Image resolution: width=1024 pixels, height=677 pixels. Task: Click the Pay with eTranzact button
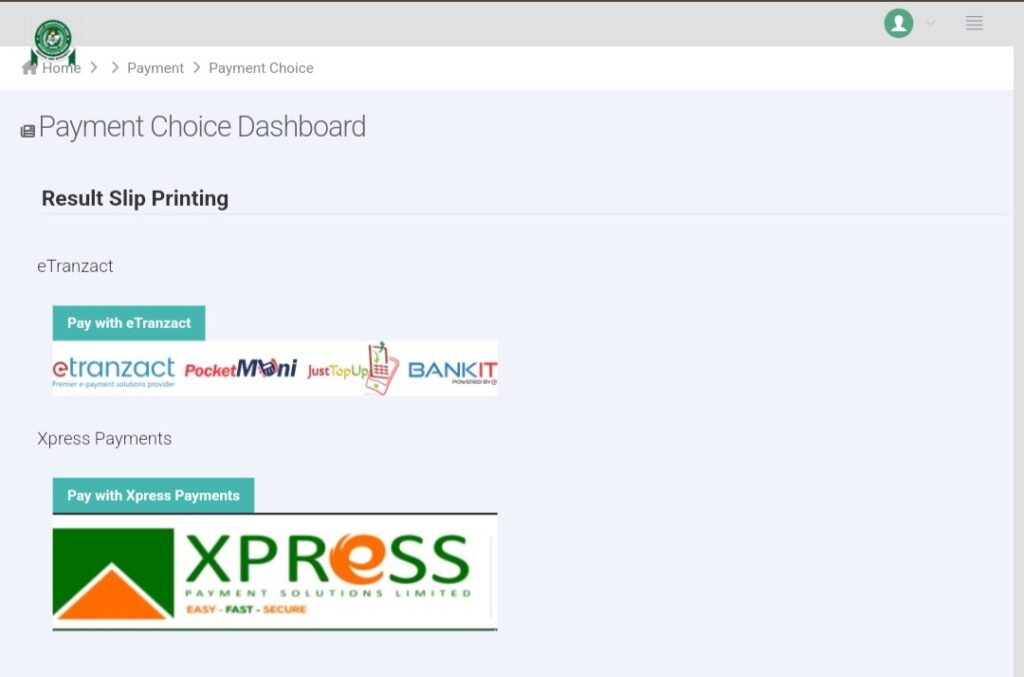pos(129,323)
